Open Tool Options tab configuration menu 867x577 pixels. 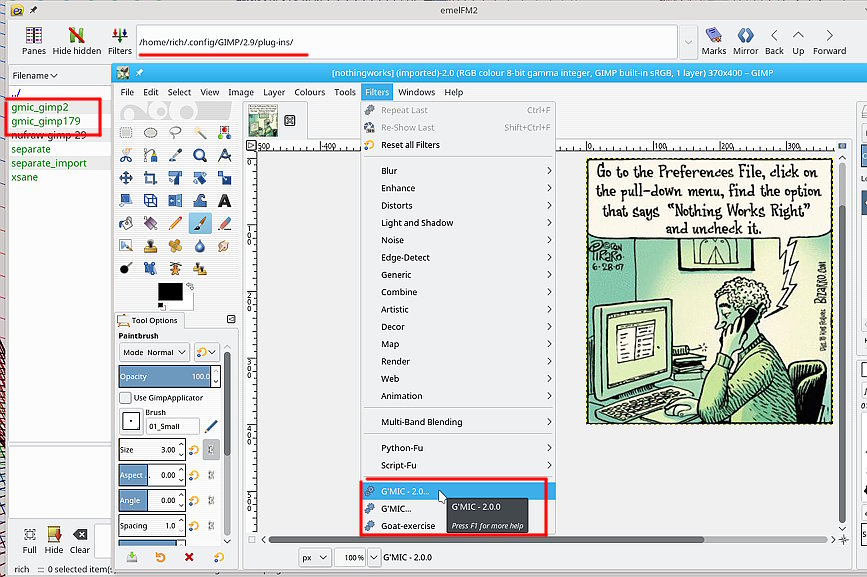tap(231, 319)
